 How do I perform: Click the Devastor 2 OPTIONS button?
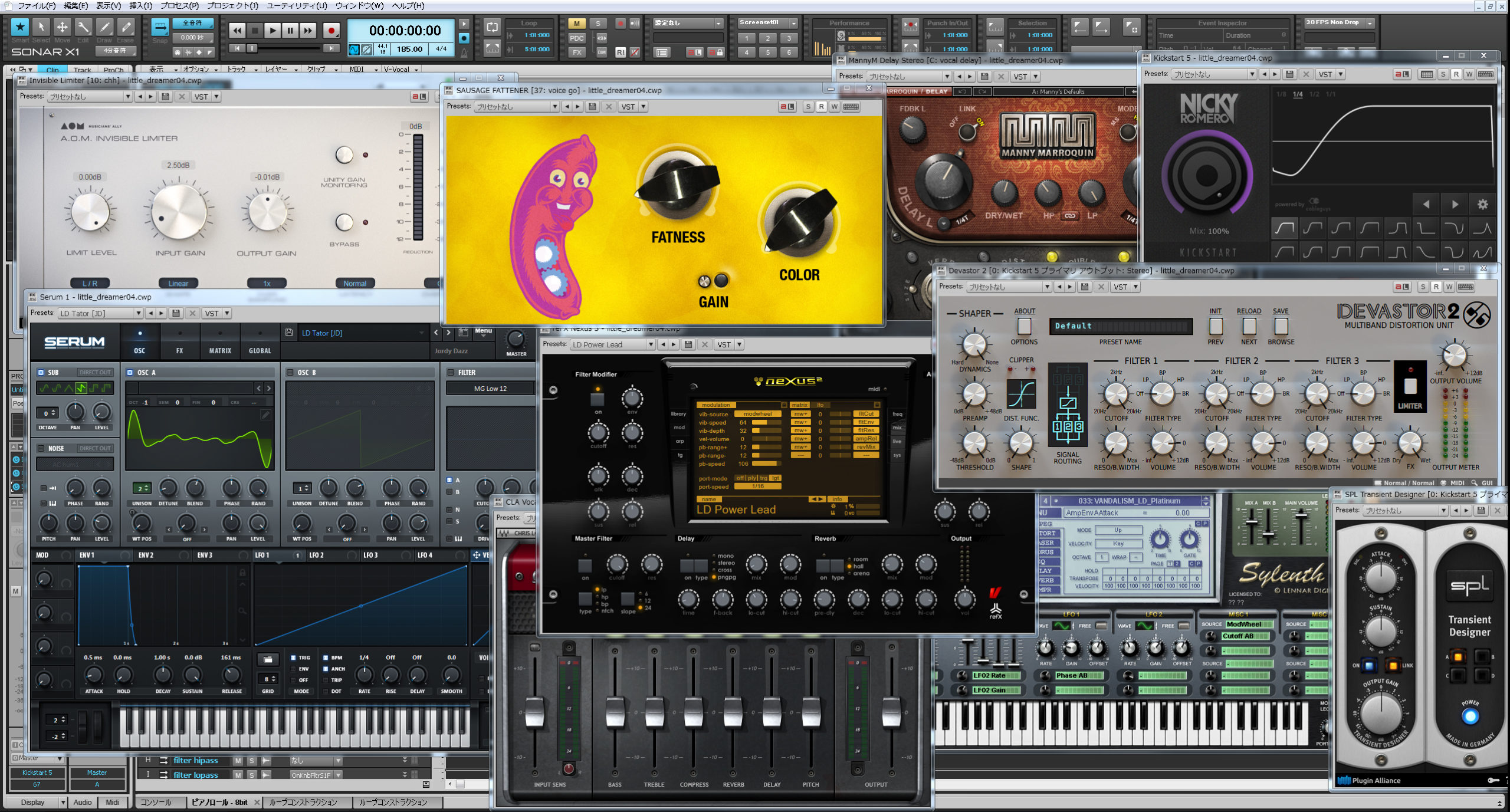[1024, 327]
